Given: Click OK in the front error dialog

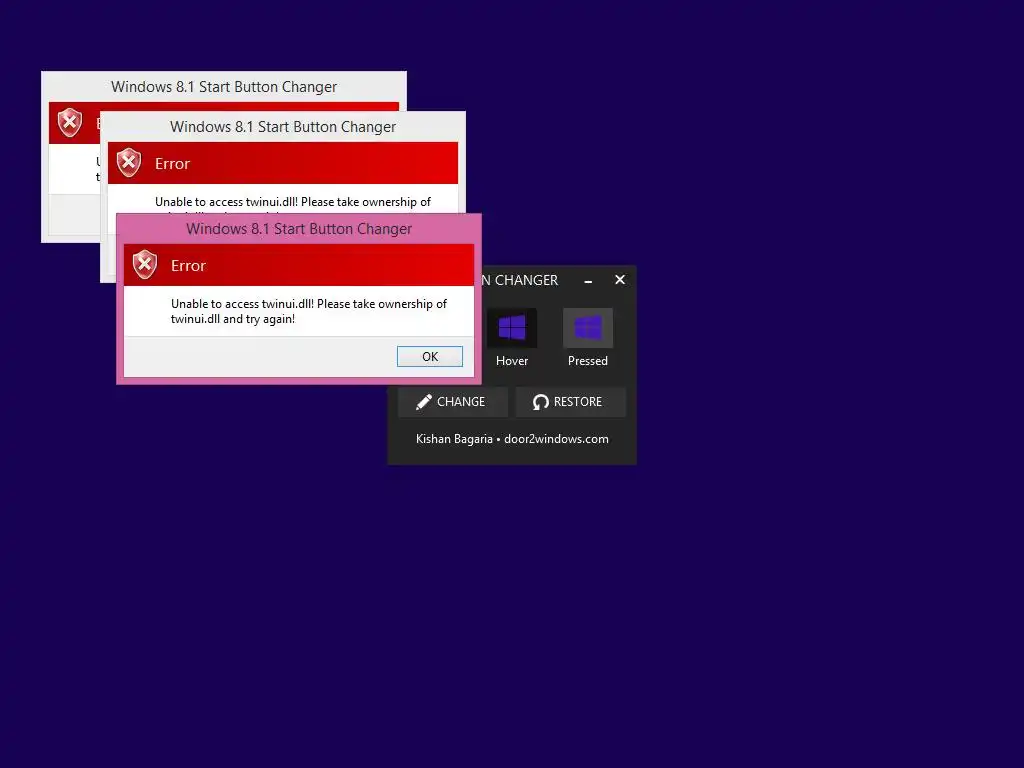Looking at the screenshot, I should pos(430,357).
